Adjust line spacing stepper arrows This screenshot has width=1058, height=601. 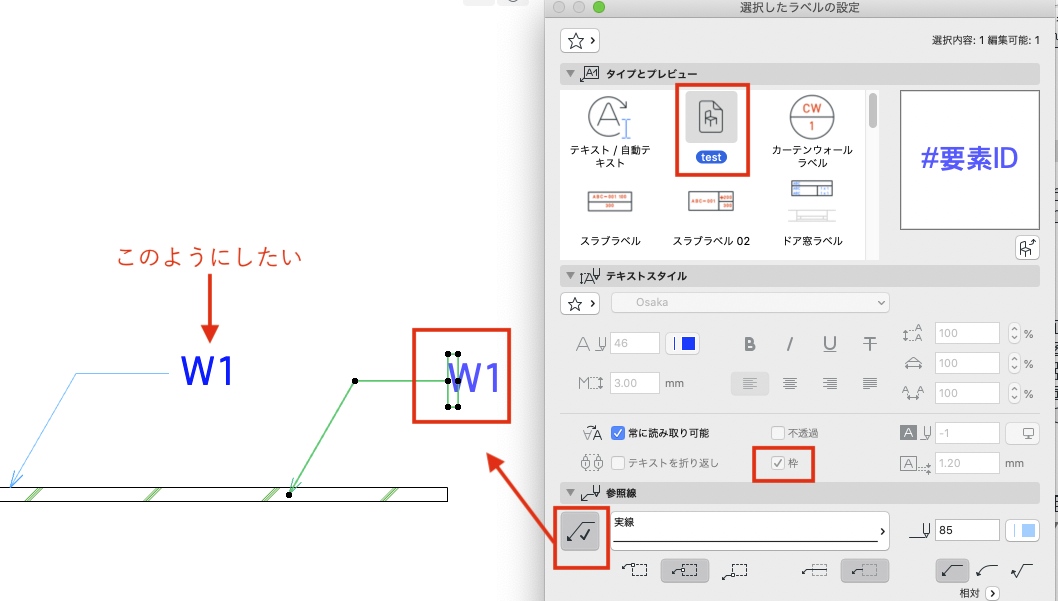1014,333
